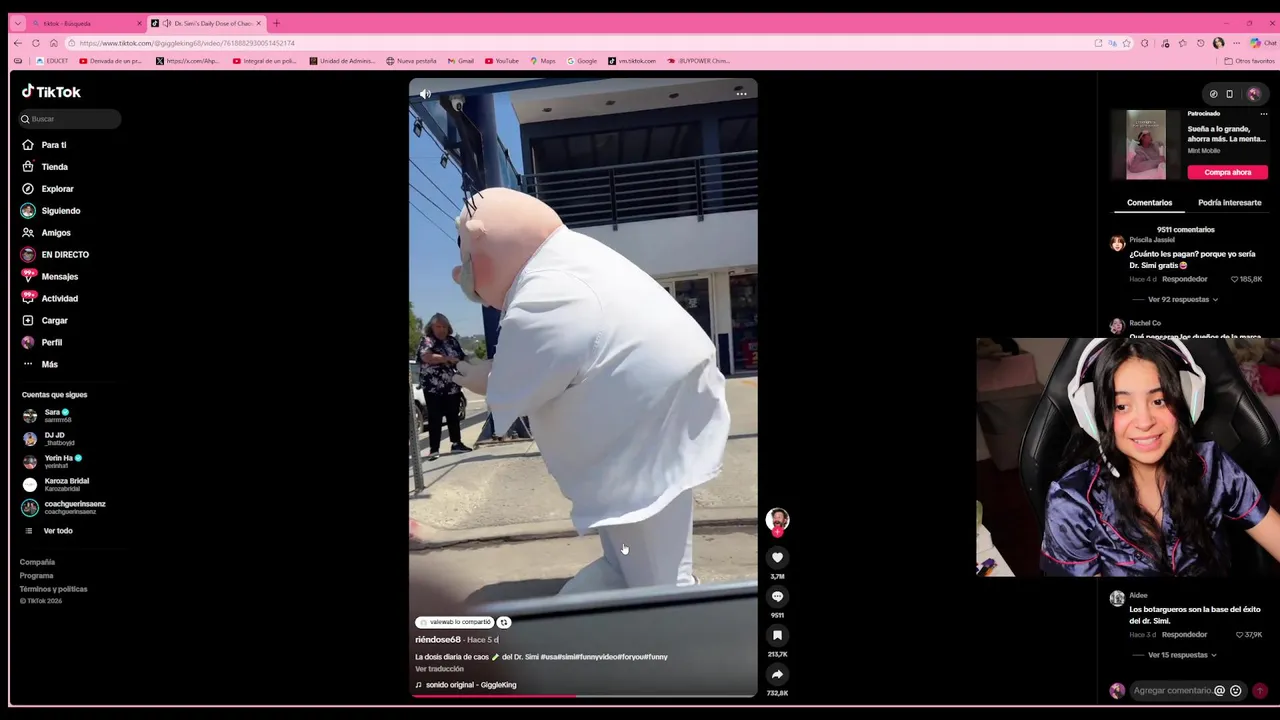Expand Ver 15 respuestas replies
Image resolution: width=1280 pixels, height=720 pixels.
(x=1182, y=655)
